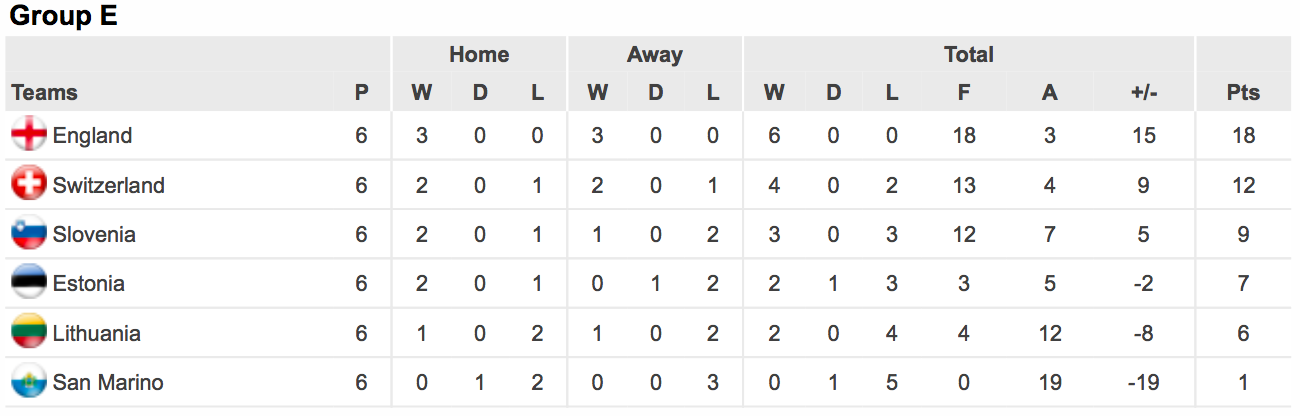The width and height of the screenshot is (1300, 416).
Task: Select the Estonia team name
Action: point(89,283)
